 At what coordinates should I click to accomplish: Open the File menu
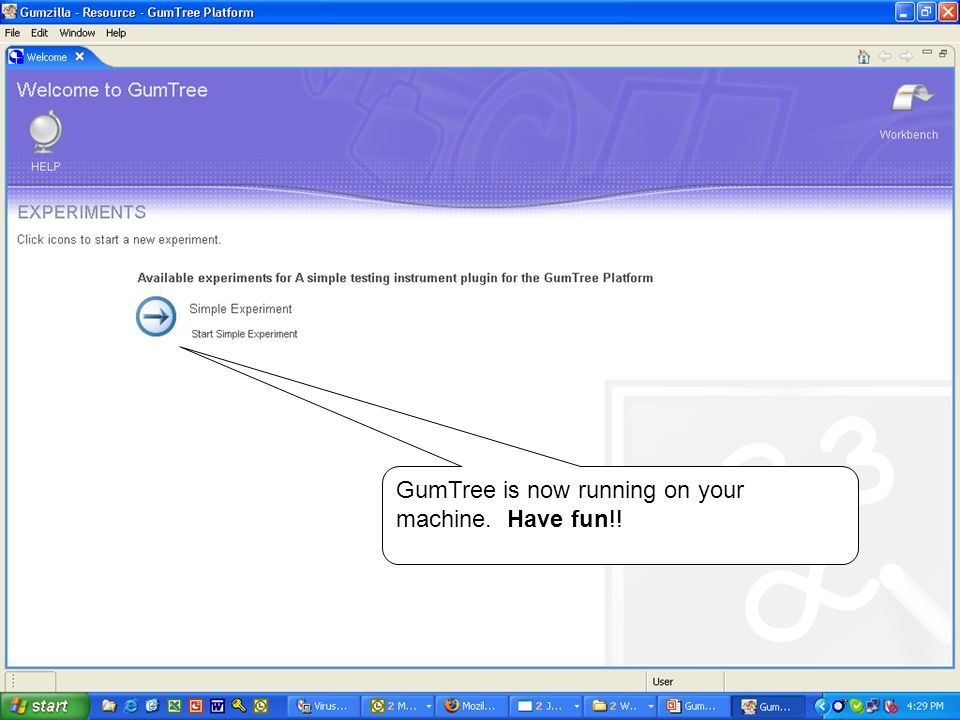pos(12,33)
